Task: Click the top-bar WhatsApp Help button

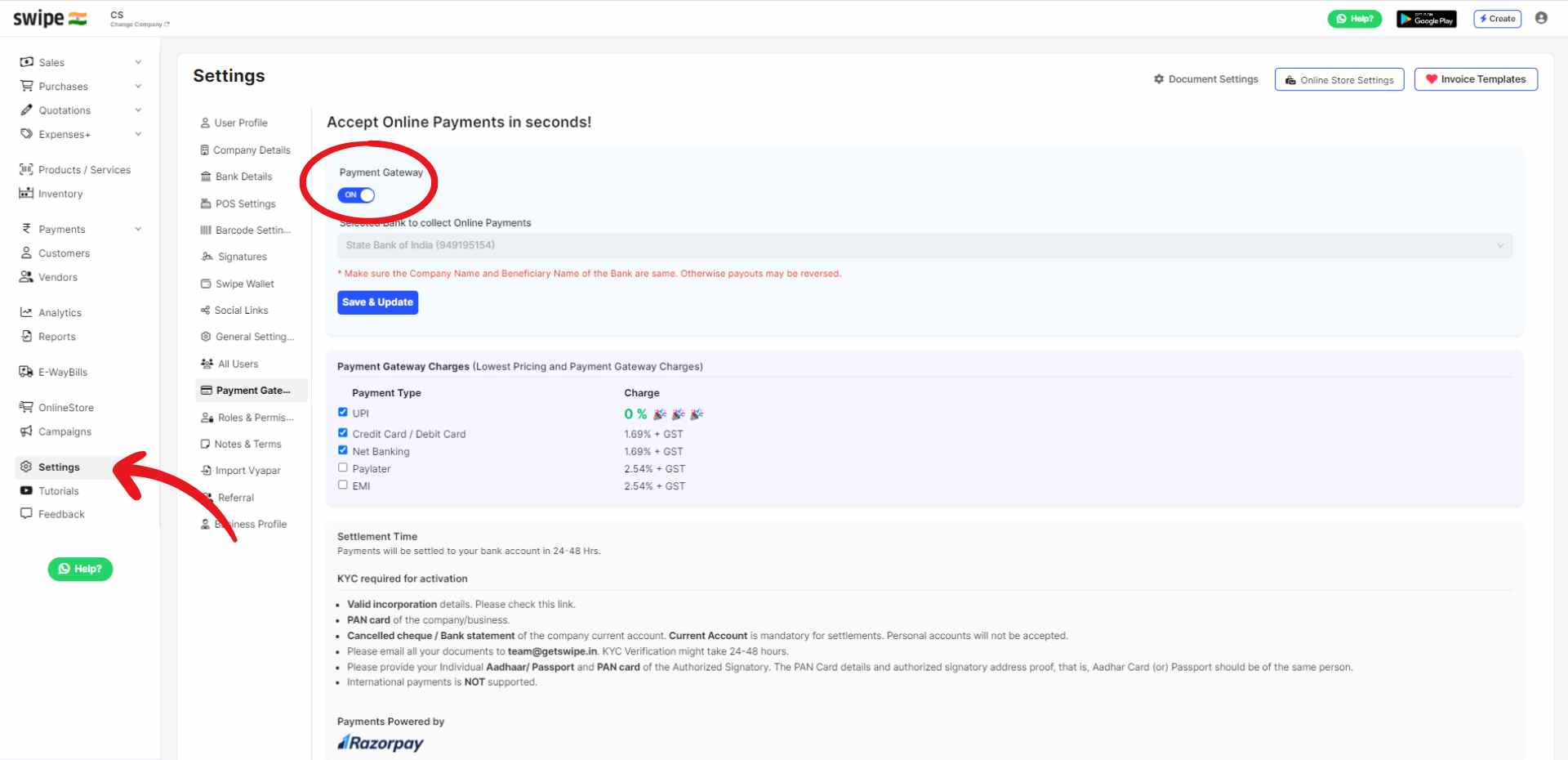Action: (x=1355, y=18)
